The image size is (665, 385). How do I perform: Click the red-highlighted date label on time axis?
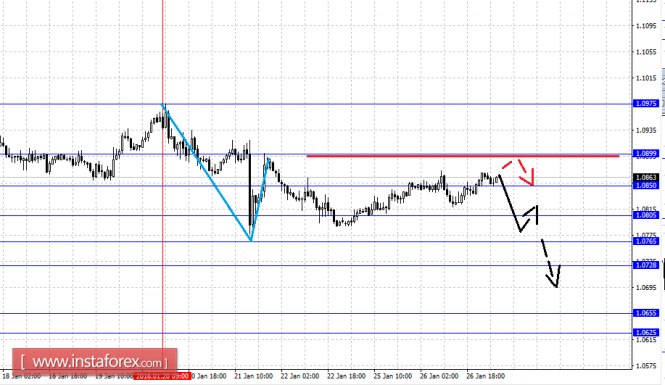tap(162, 376)
